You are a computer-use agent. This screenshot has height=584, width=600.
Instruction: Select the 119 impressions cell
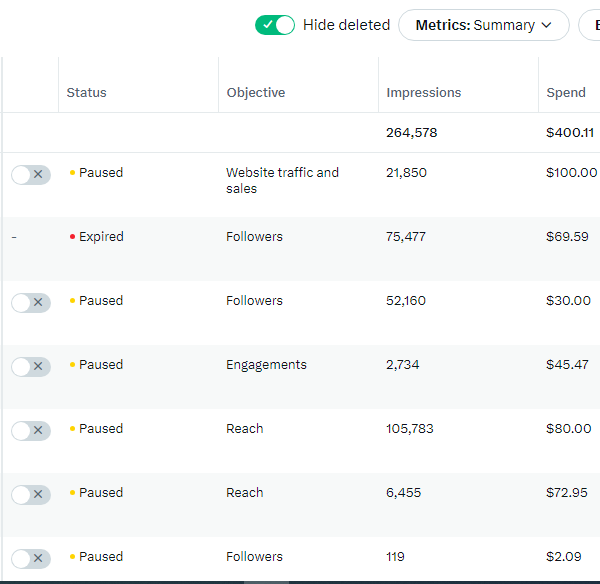pos(395,556)
